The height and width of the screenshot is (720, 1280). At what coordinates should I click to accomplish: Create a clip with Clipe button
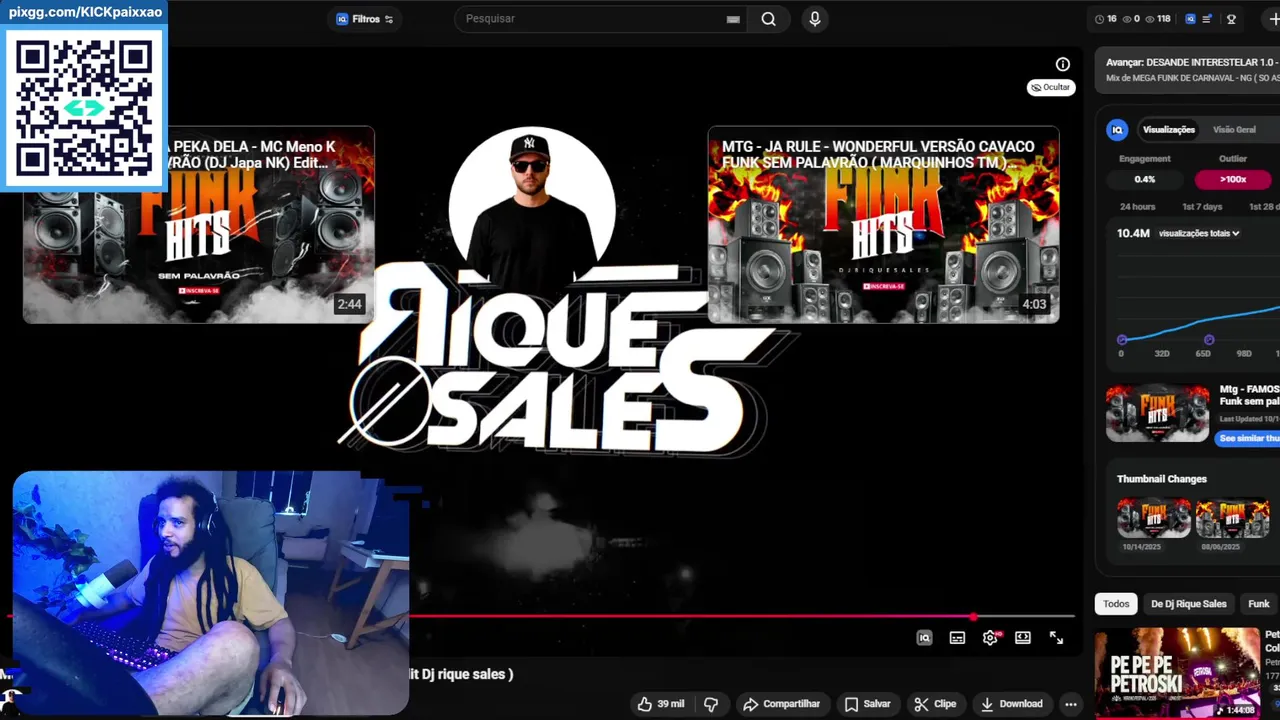pos(936,704)
